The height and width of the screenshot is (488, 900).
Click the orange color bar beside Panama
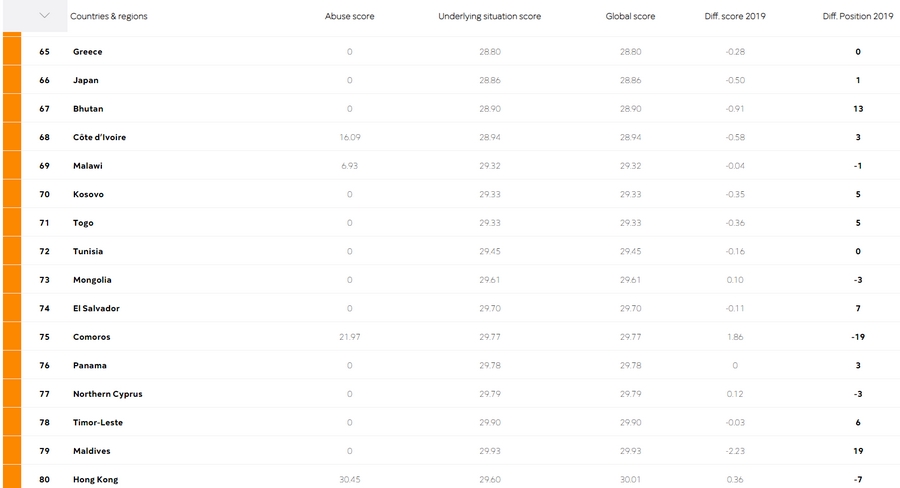[12, 365]
